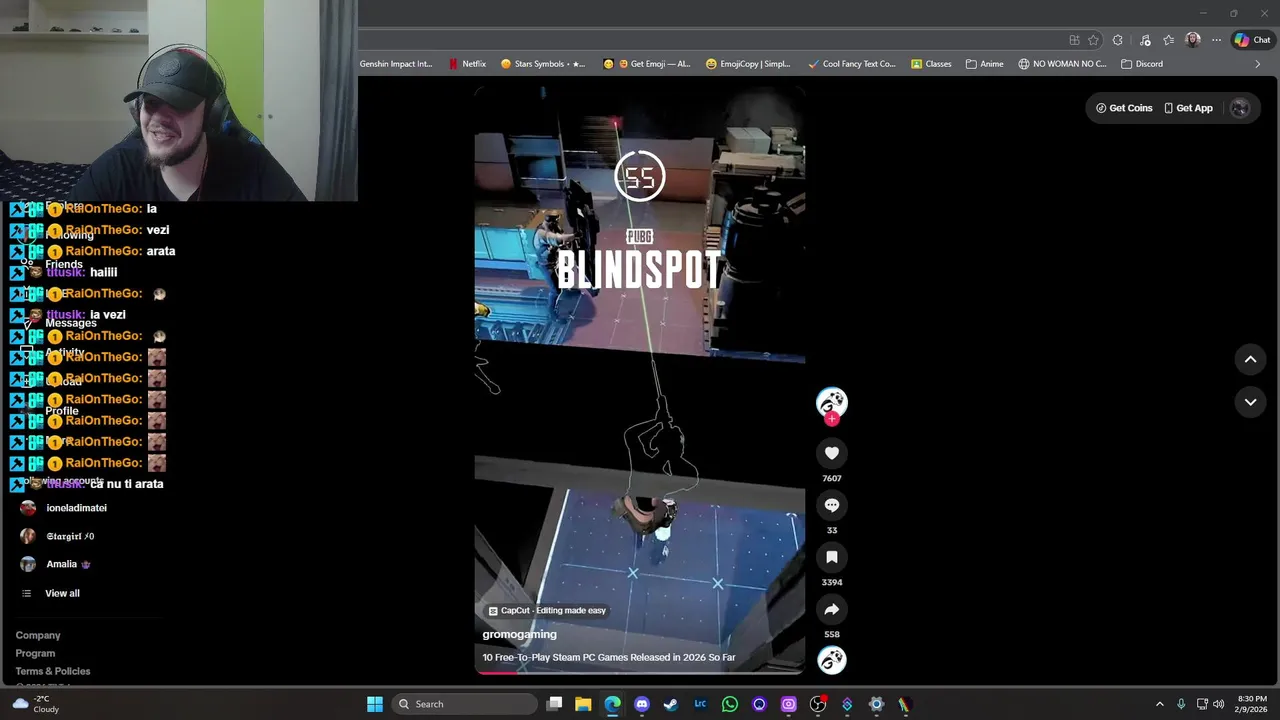Open Edge extensions puzzle icon
This screenshot has height=720, width=1280.
click(x=1118, y=40)
